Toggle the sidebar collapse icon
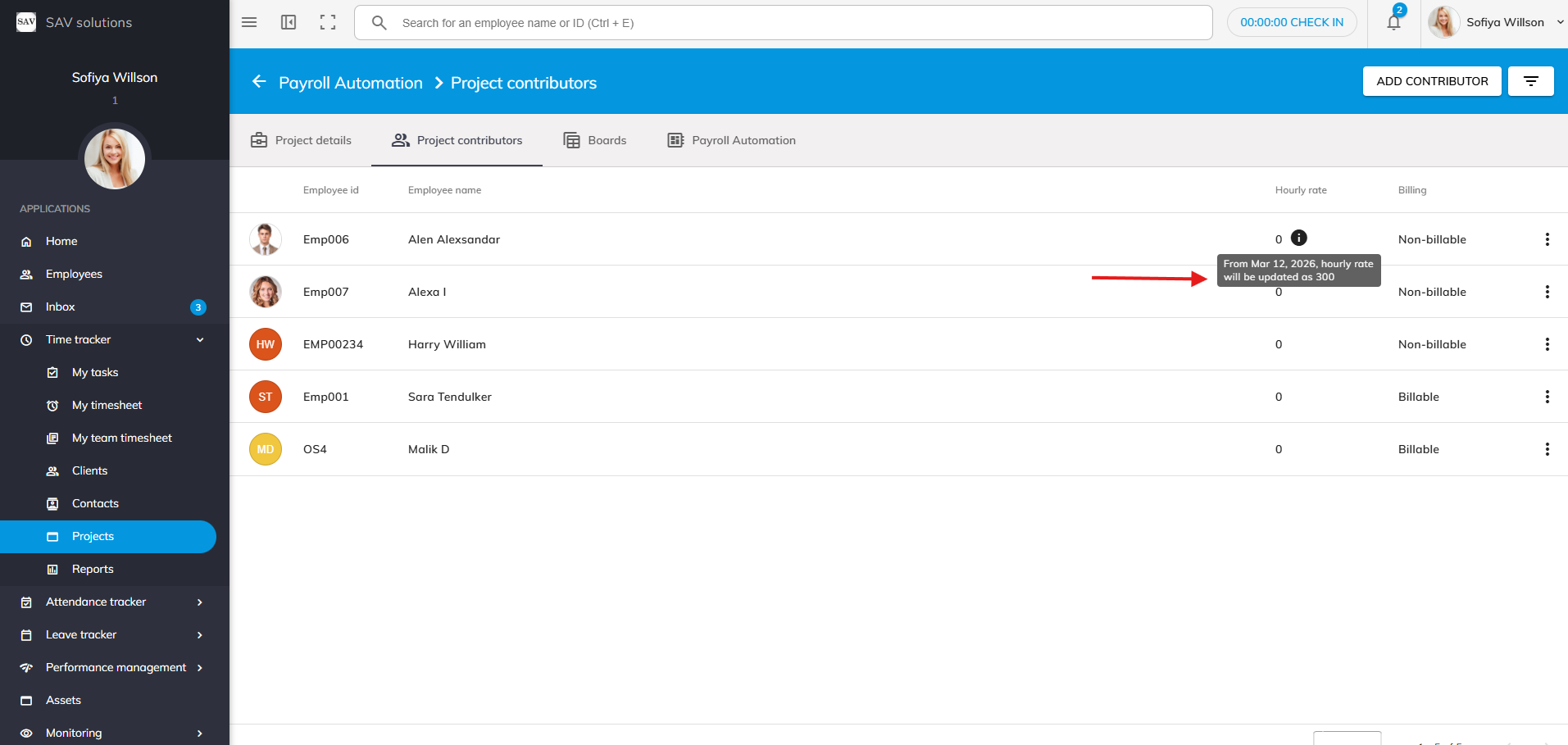Screen dimensions: 1568x745 pos(289,22)
